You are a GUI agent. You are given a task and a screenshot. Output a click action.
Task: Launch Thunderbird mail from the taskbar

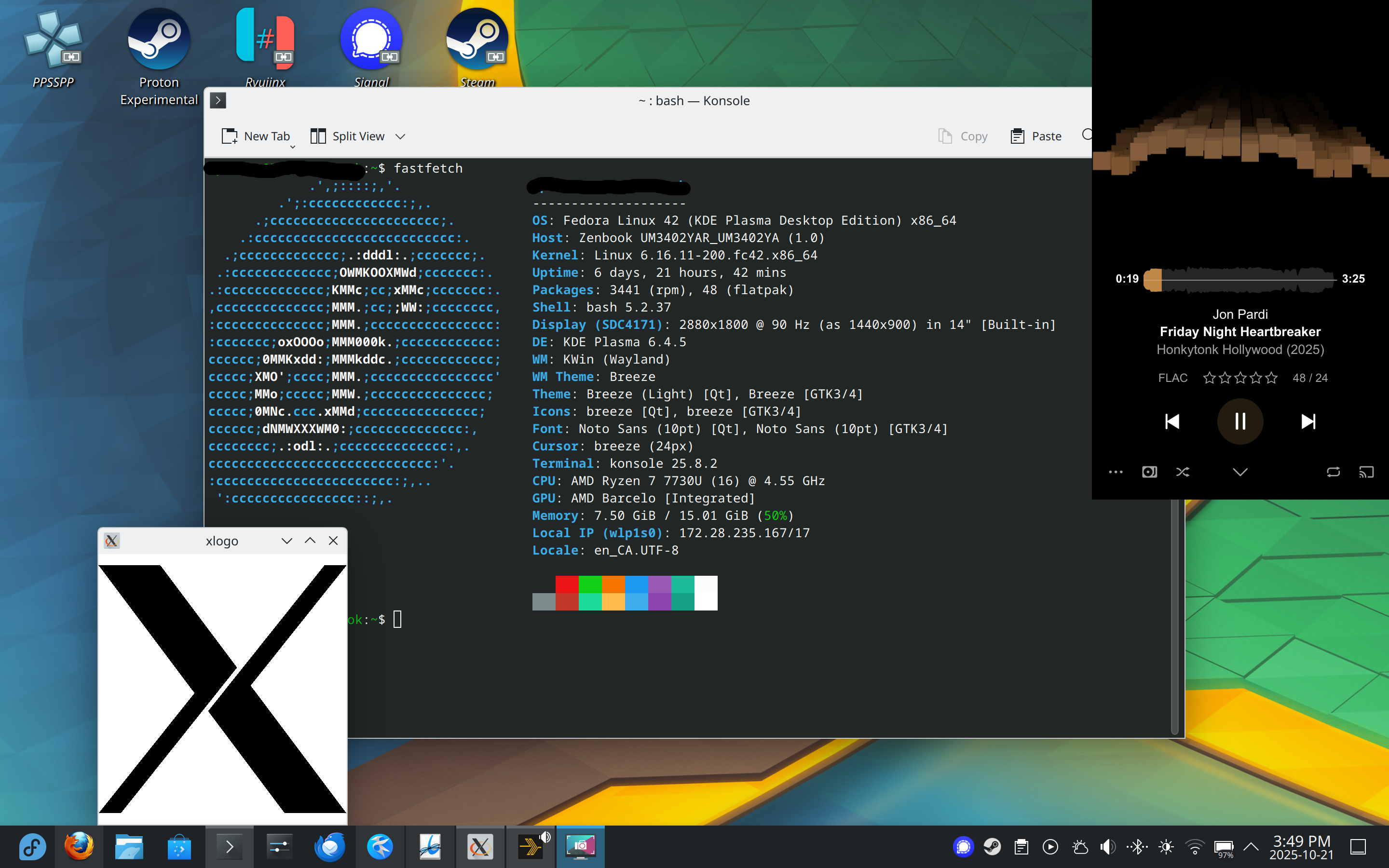tap(330, 846)
